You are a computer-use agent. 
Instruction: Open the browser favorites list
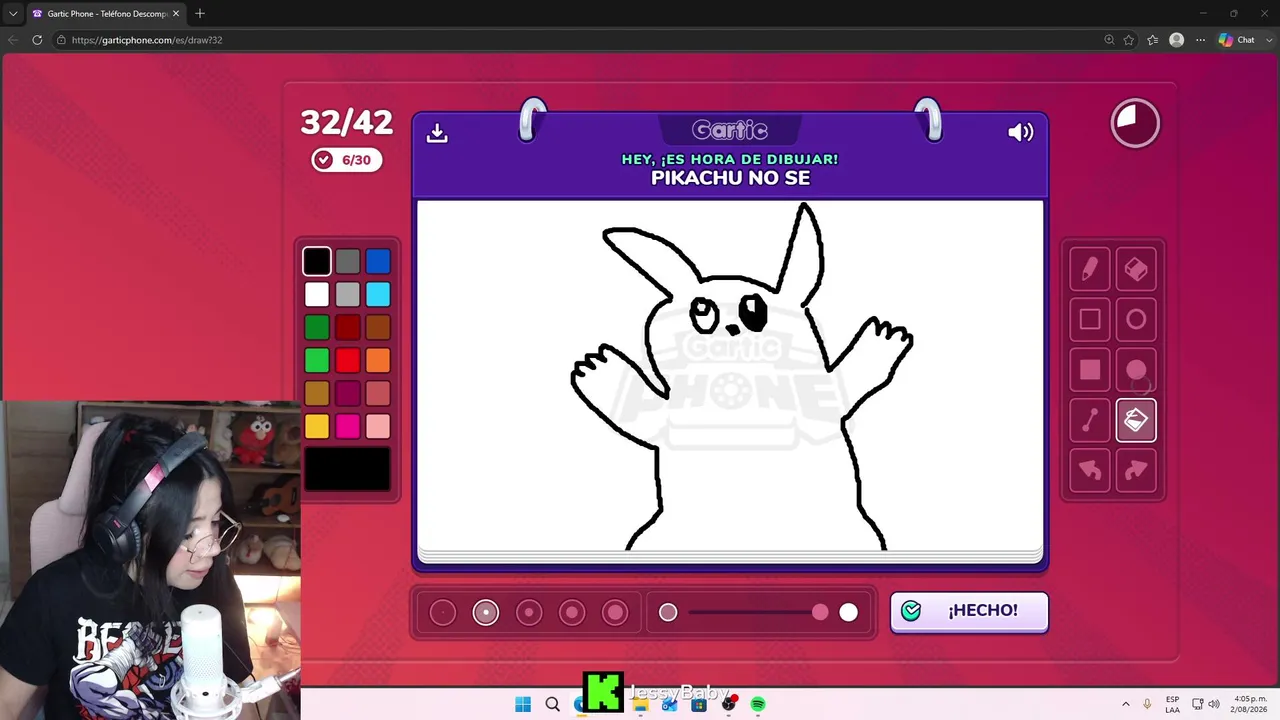click(1153, 40)
